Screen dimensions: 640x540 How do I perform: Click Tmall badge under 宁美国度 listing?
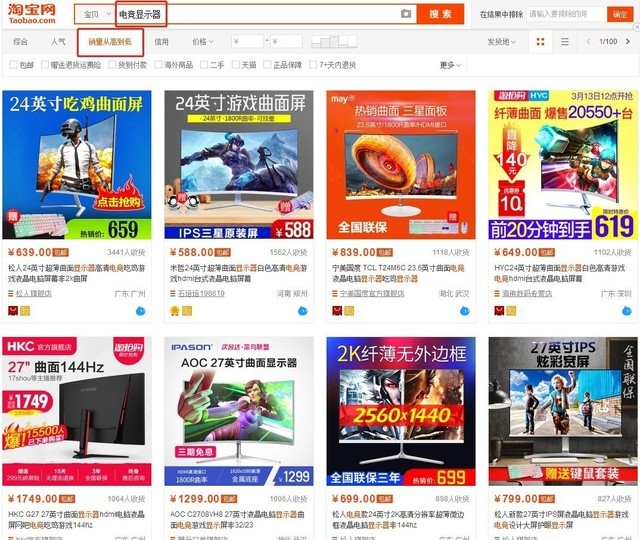tap(337, 311)
